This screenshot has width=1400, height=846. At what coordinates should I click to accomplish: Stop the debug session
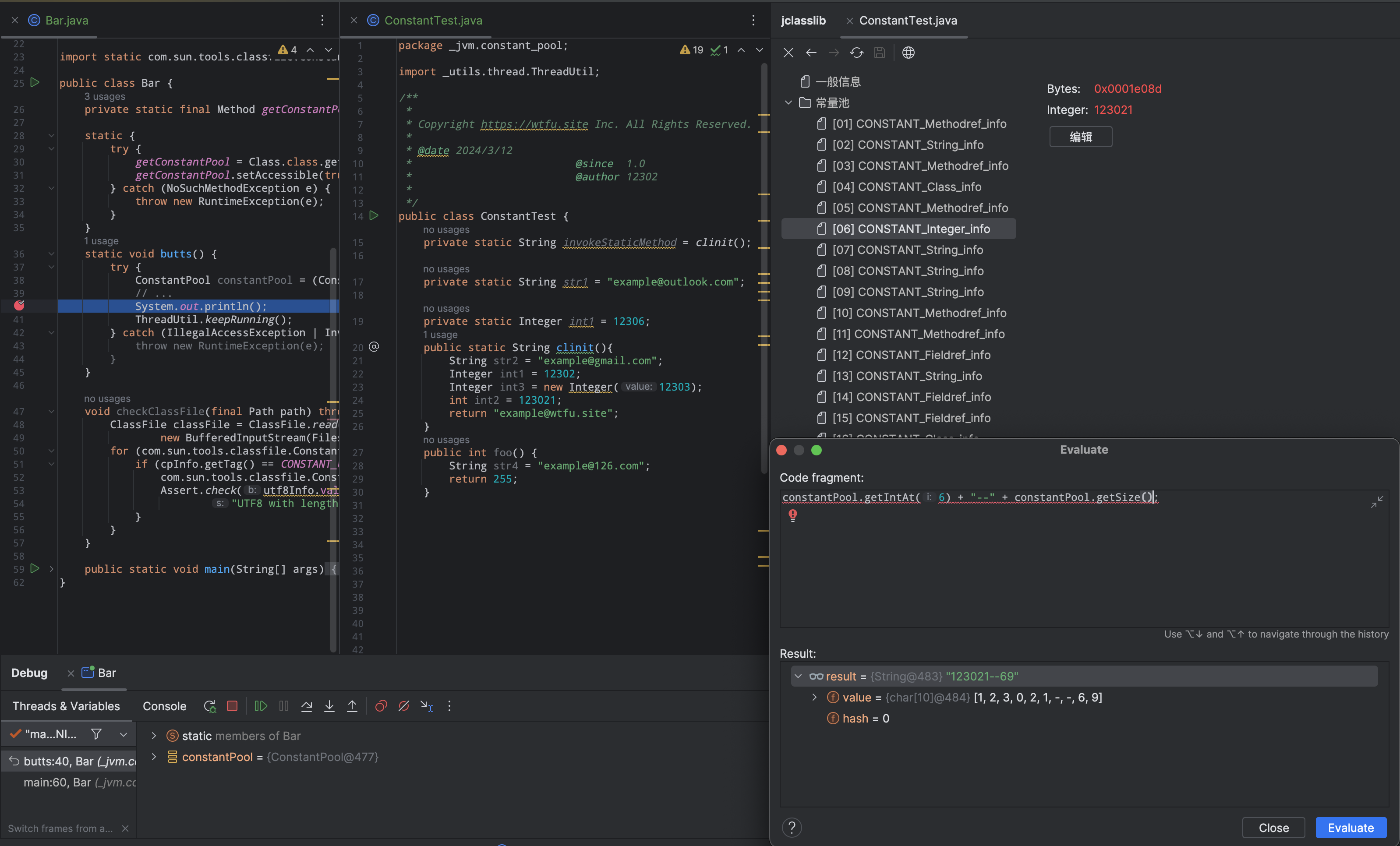(x=232, y=706)
